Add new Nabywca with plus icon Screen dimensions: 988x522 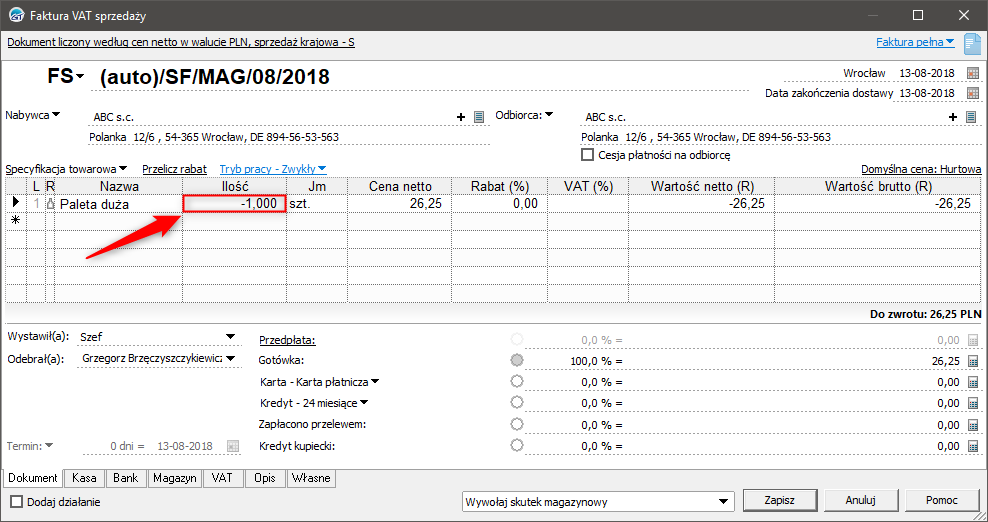461,117
